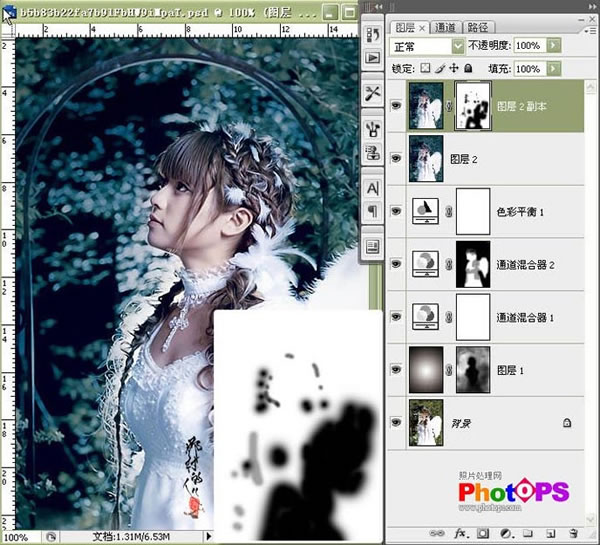Toggle lock image pixels brush icon
The width and height of the screenshot is (600, 545).
440,69
